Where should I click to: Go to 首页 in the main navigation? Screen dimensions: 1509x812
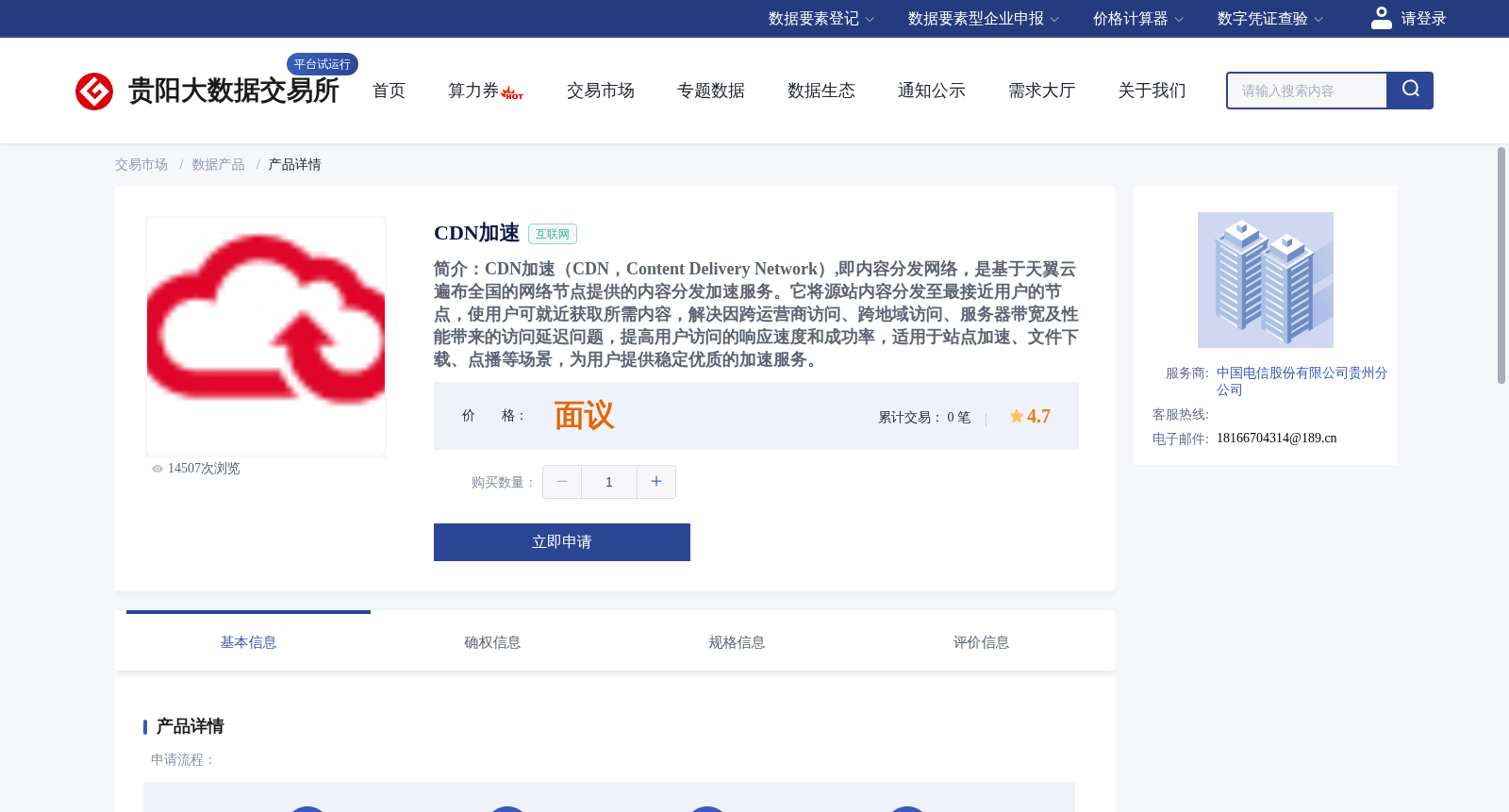pyautogui.click(x=389, y=91)
